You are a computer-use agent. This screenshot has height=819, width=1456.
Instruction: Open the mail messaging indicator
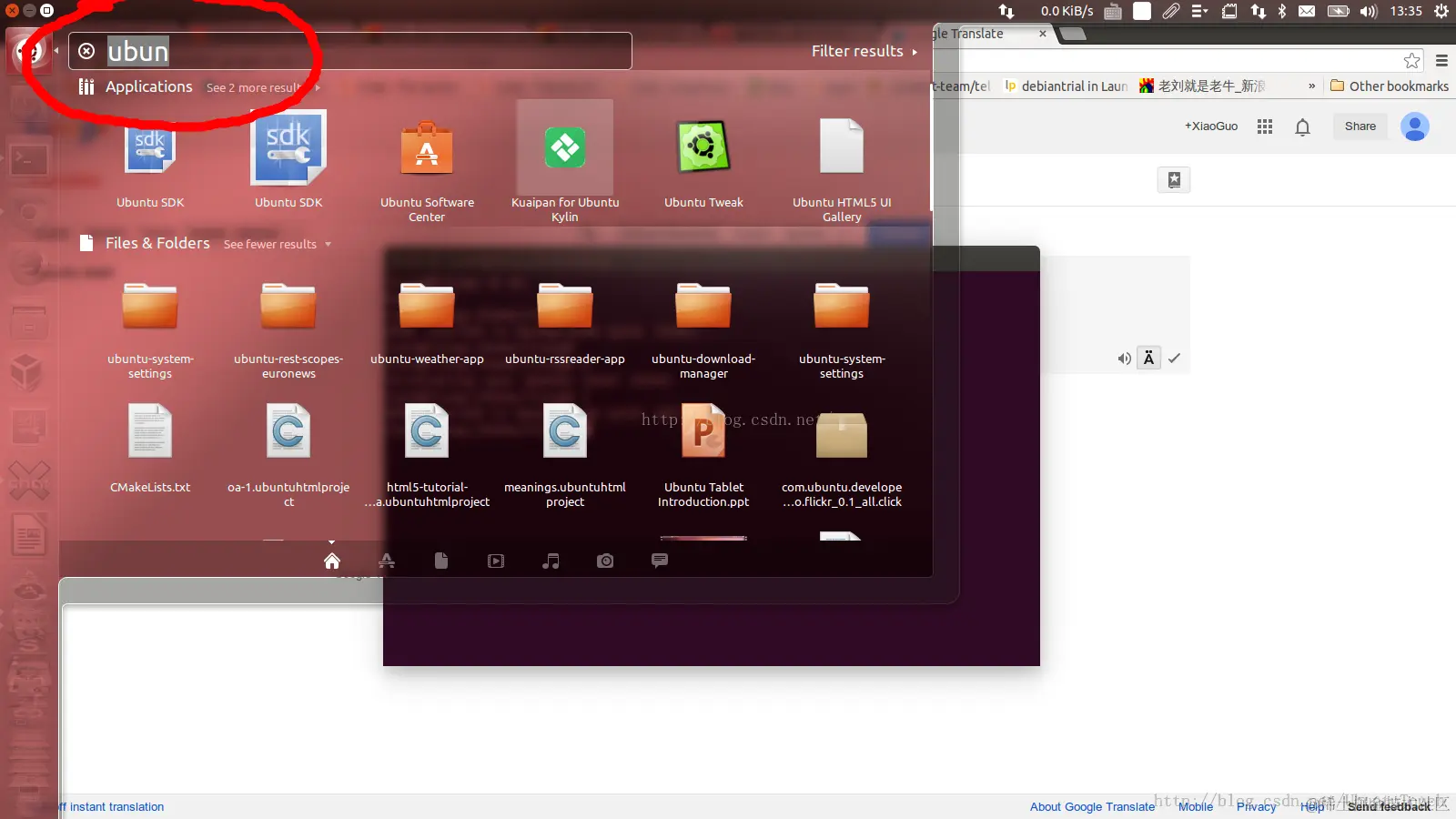(1307, 11)
